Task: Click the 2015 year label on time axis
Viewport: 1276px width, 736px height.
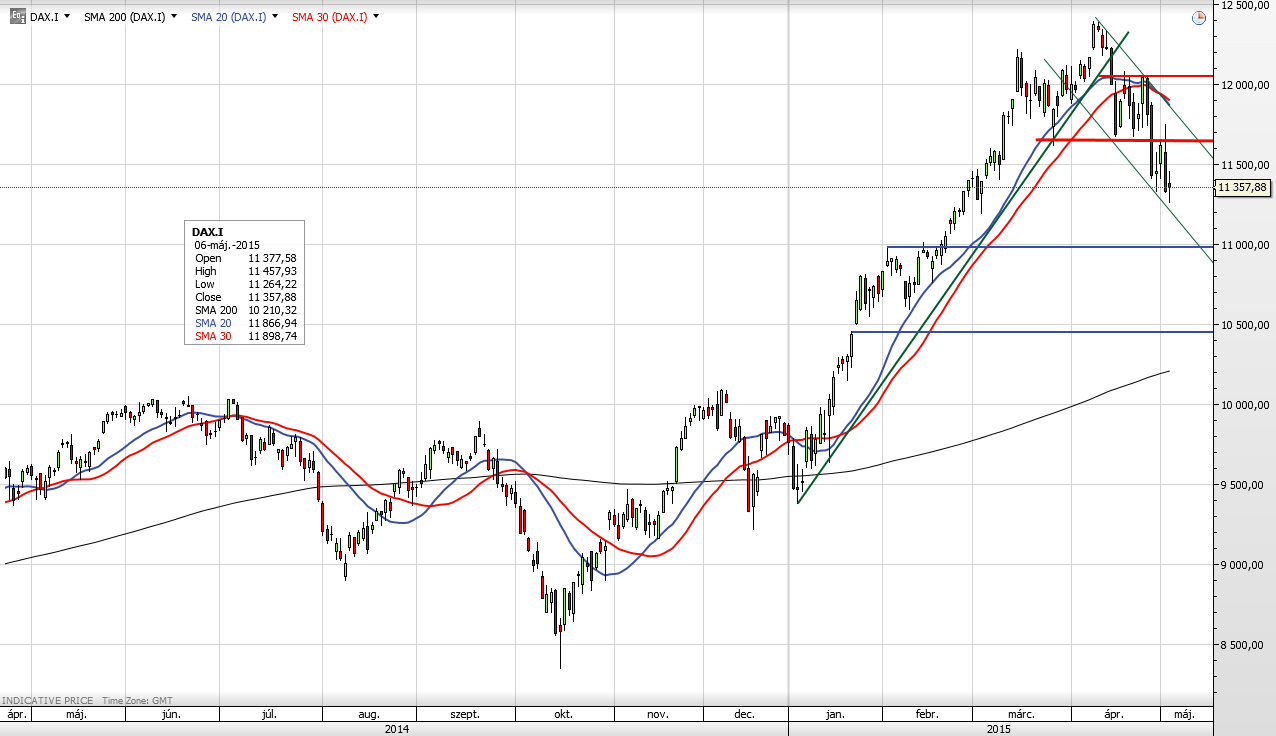Action: tap(997, 729)
